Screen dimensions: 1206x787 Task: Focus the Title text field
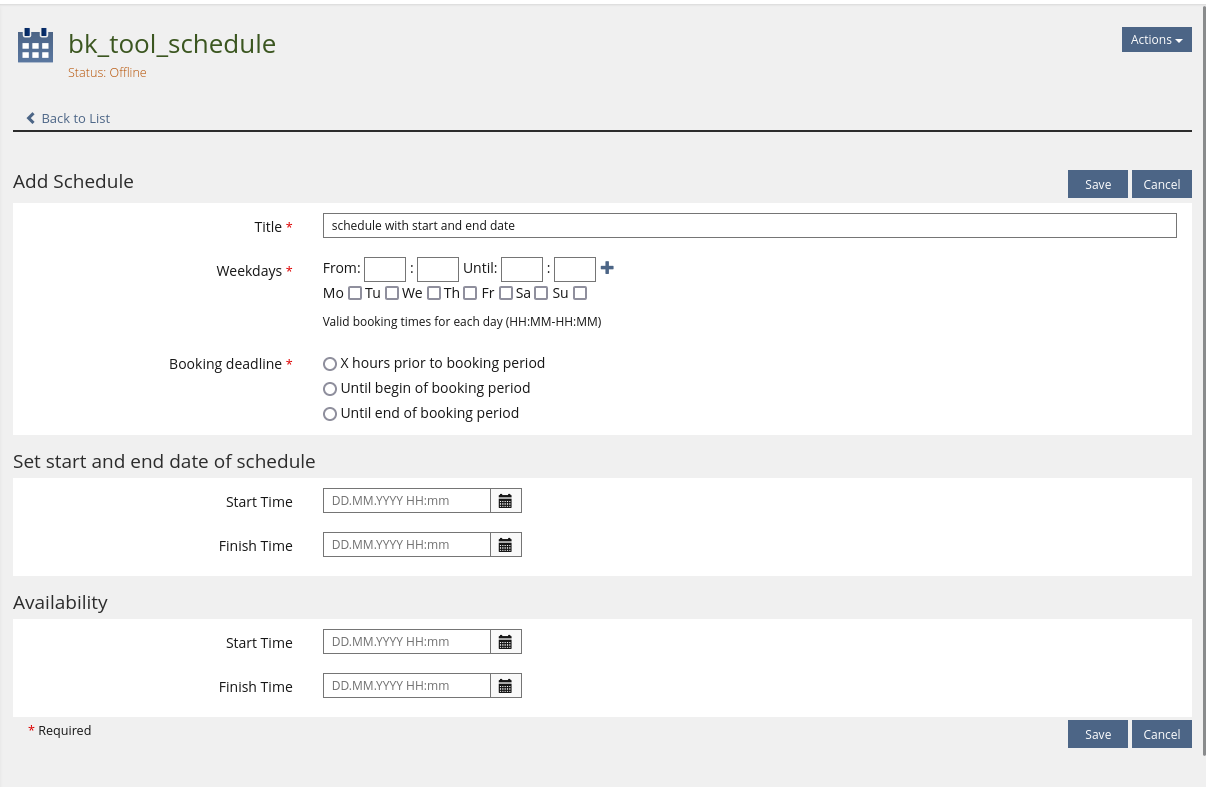coord(749,226)
